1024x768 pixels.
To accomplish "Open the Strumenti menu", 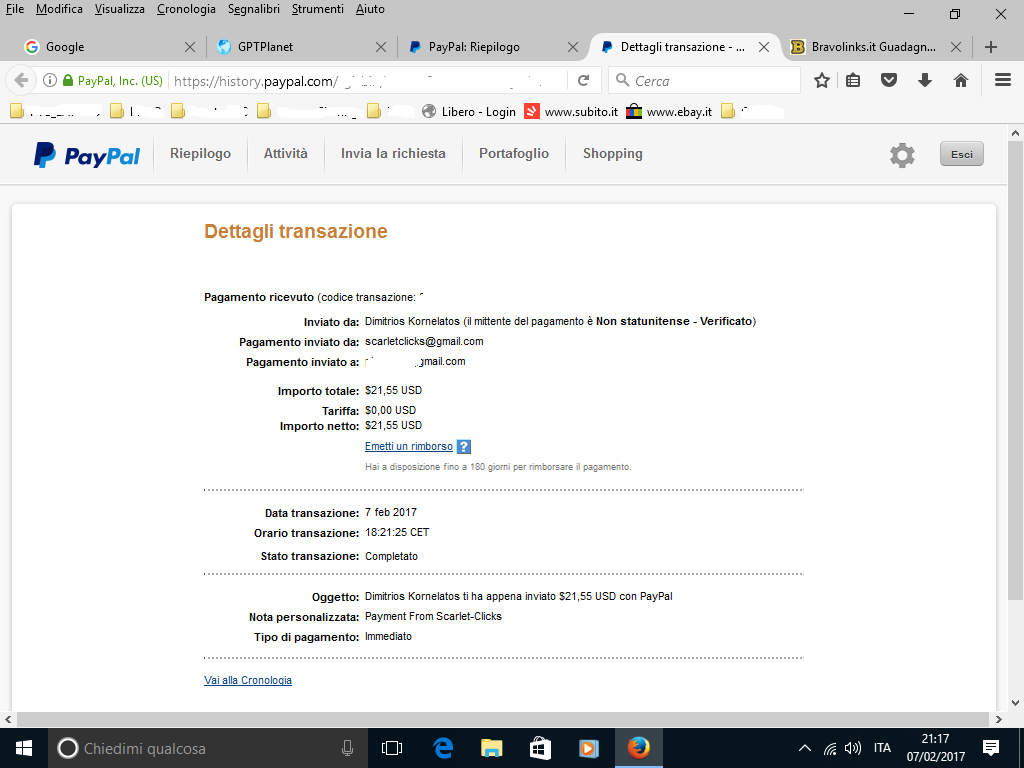I will [x=317, y=9].
